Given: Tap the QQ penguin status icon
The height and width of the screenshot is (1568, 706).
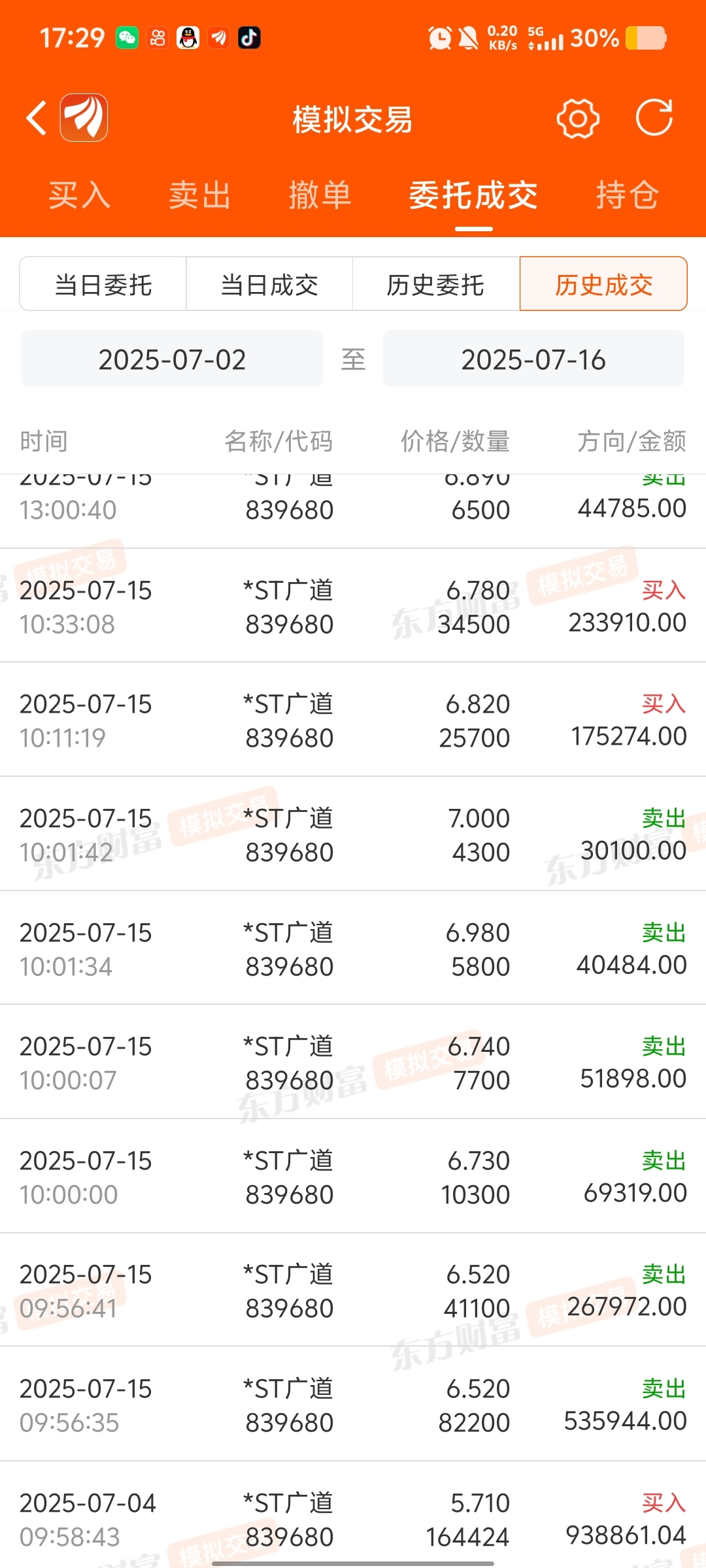Looking at the screenshot, I should tap(188, 38).
